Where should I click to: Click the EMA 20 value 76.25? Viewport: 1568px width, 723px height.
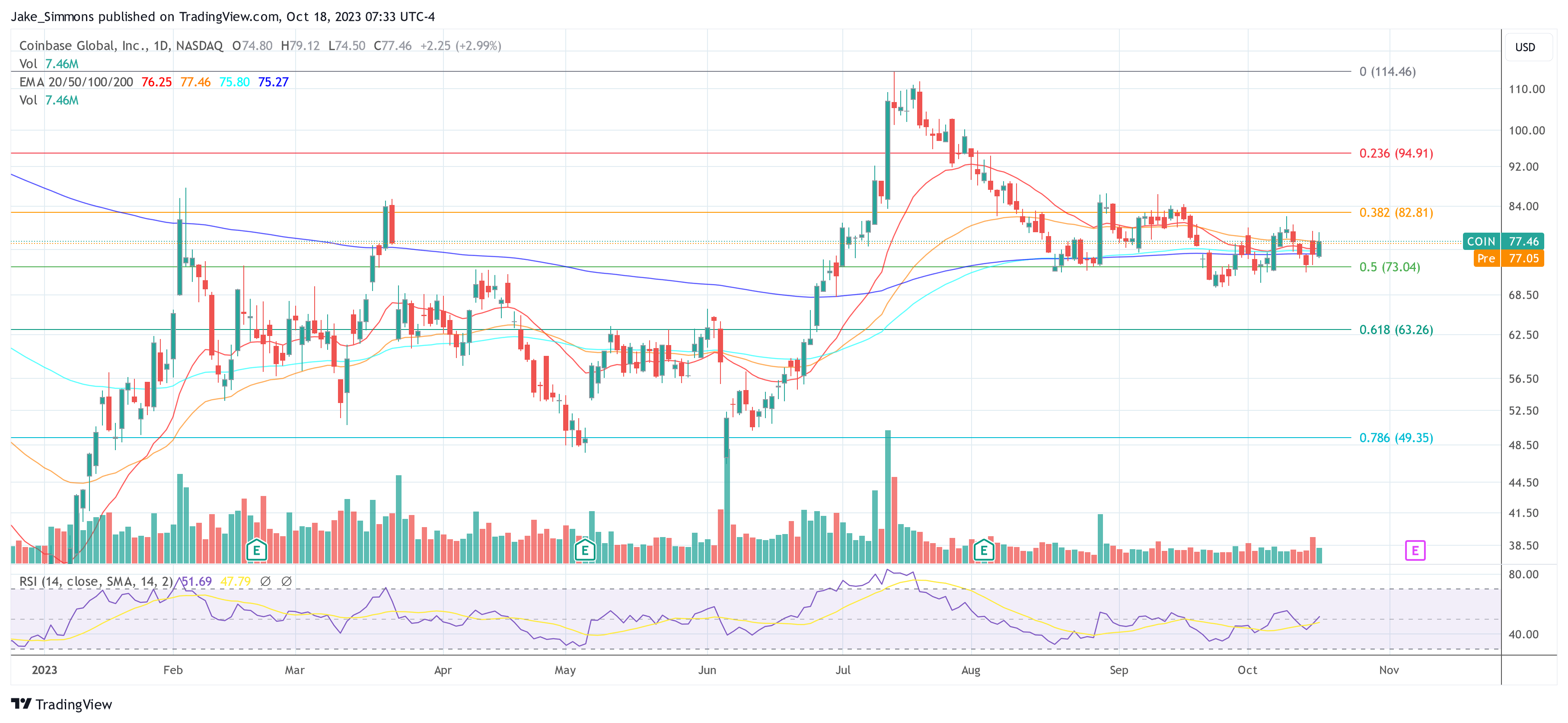coord(156,82)
